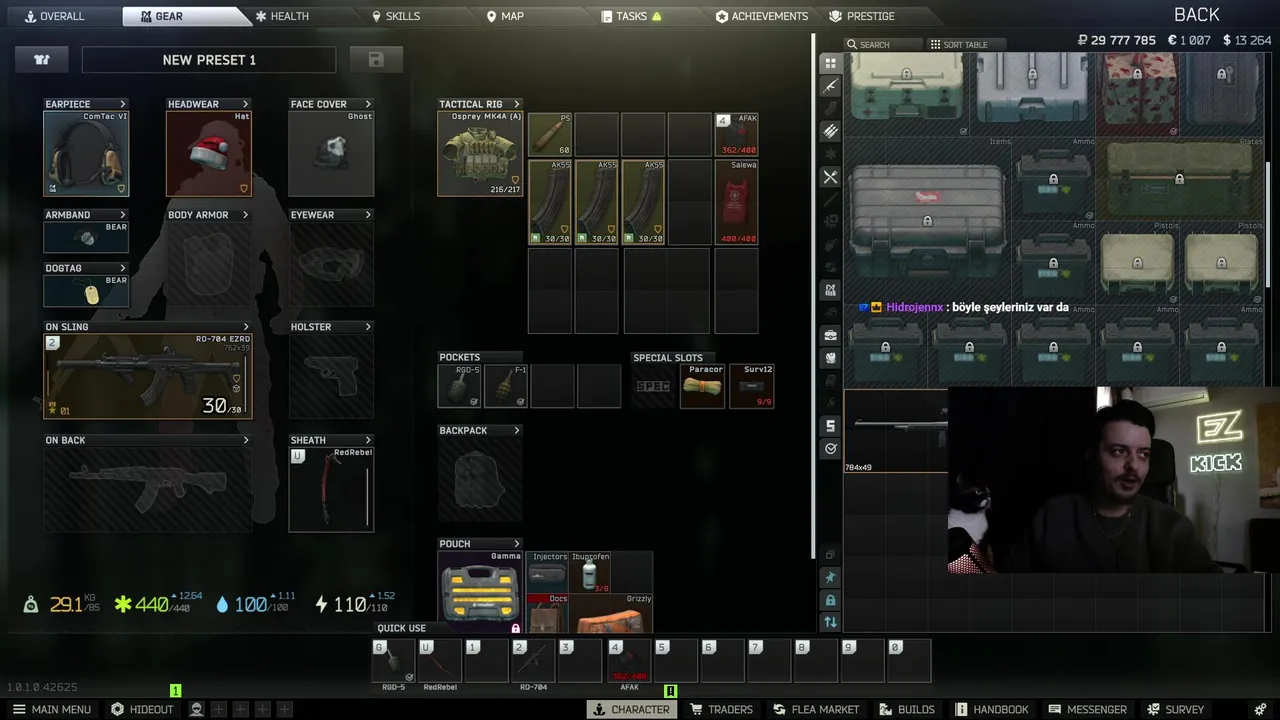Image resolution: width=1280 pixels, height=720 pixels.
Task: Toggle the pin icon in stash sidebar
Action: coord(830,577)
